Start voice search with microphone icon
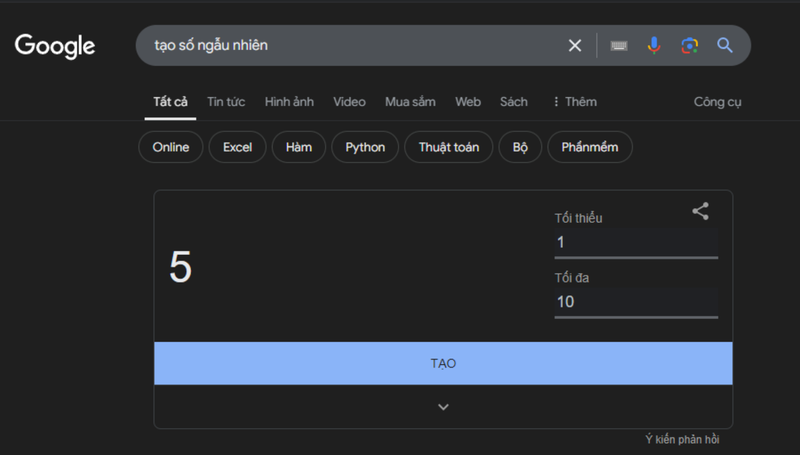Image resolution: width=800 pixels, height=455 pixels. [654, 45]
